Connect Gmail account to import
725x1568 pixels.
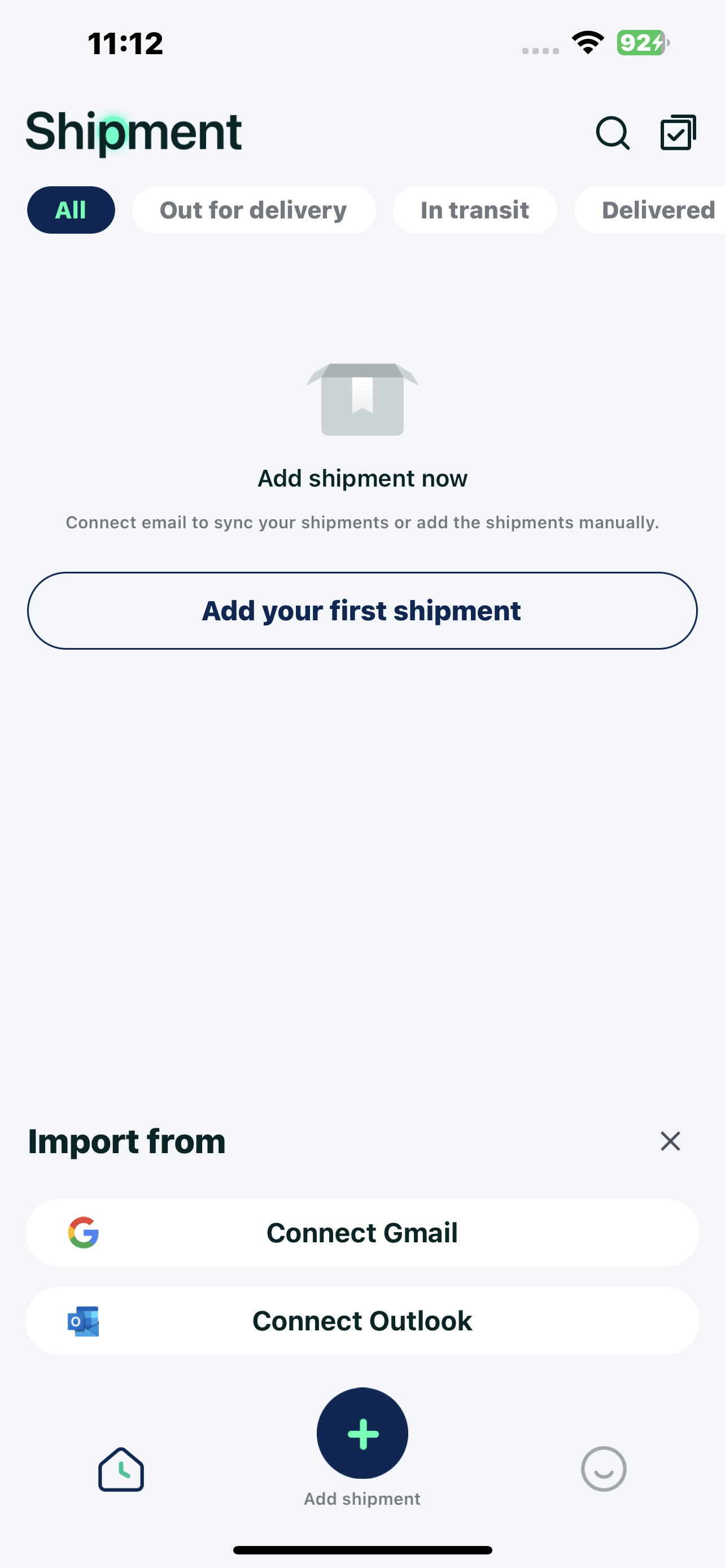point(362,1233)
